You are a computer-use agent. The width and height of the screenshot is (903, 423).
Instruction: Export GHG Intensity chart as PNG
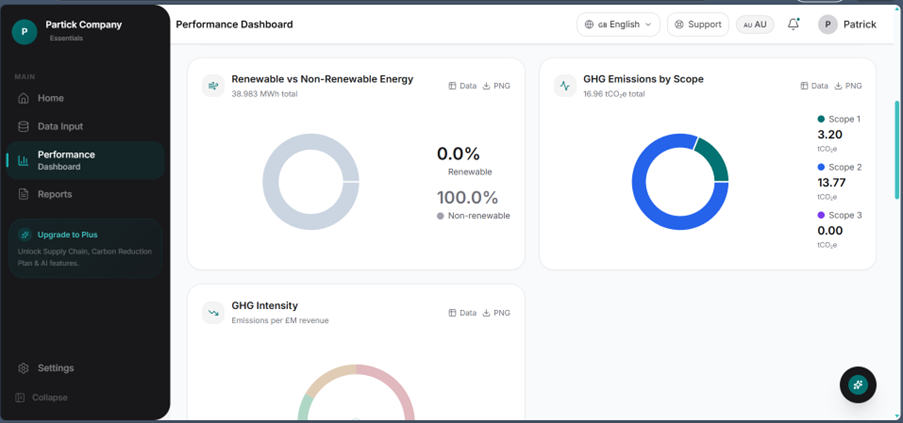tap(496, 313)
